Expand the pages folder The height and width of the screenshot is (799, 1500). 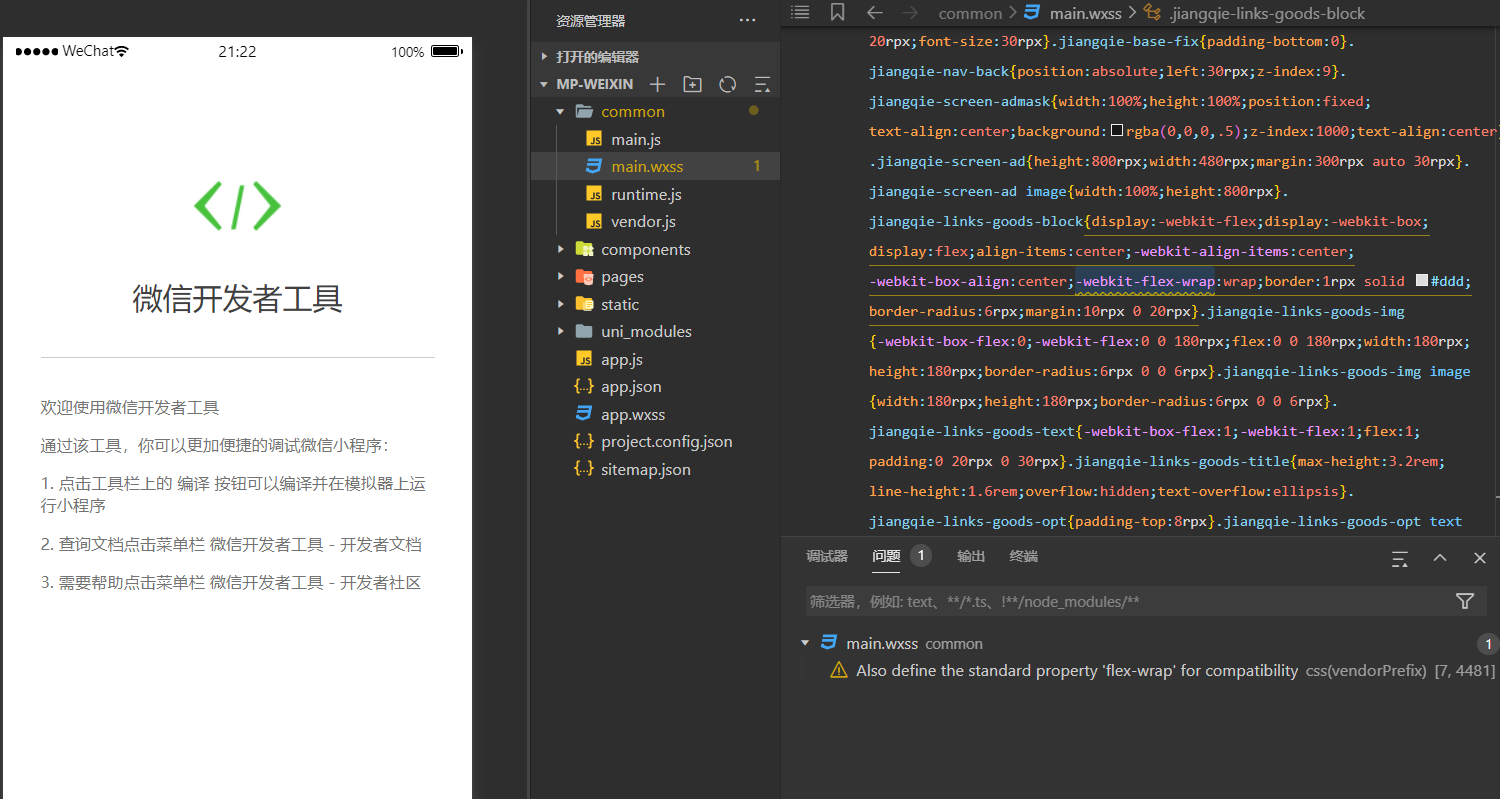point(561,277)
